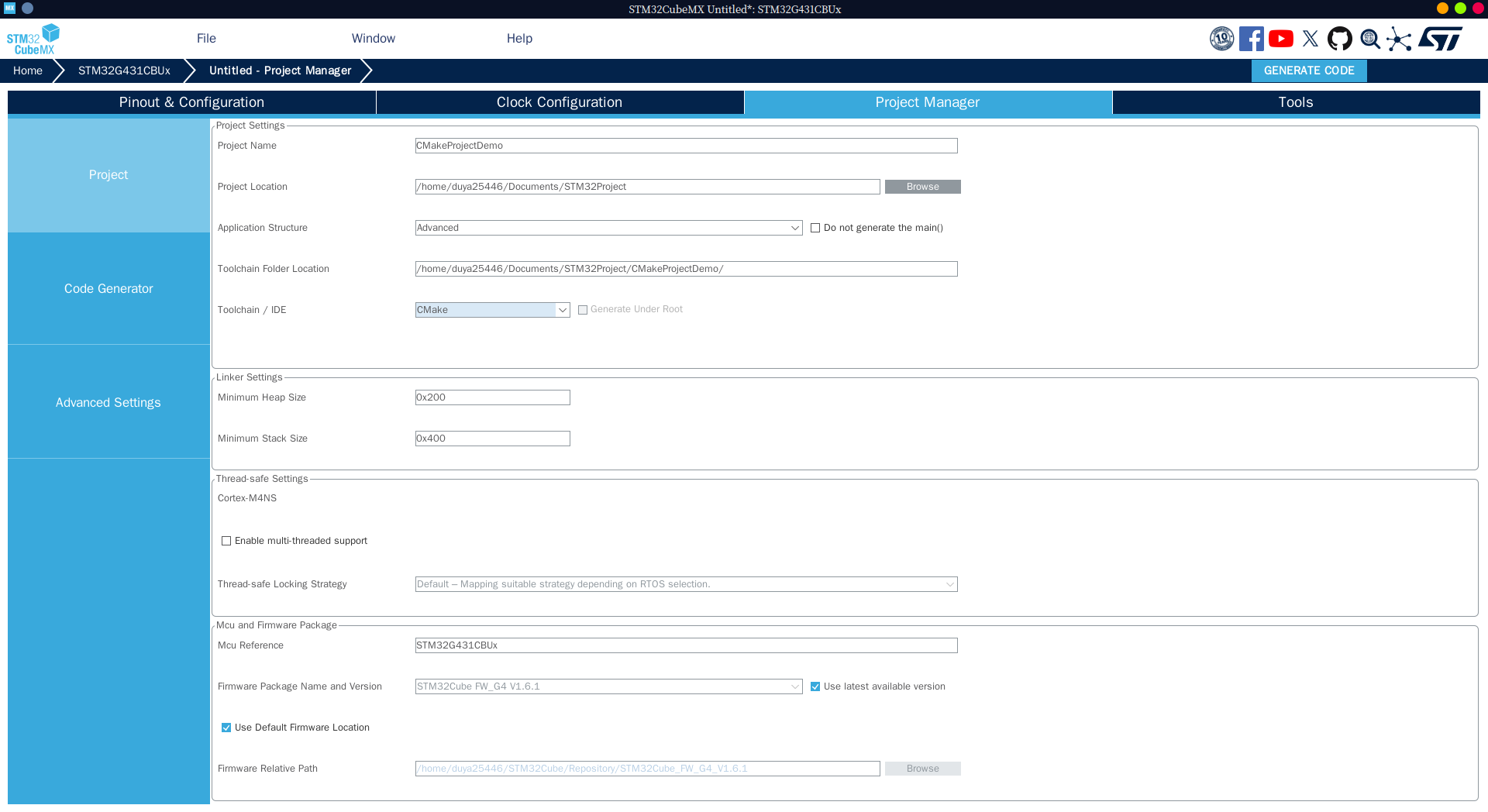Open Thread-safe Locking Strategy dropdown

[686, 584]
